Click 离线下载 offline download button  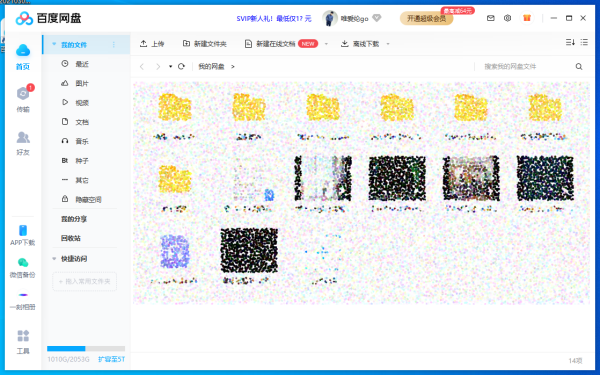click(360, 44)
